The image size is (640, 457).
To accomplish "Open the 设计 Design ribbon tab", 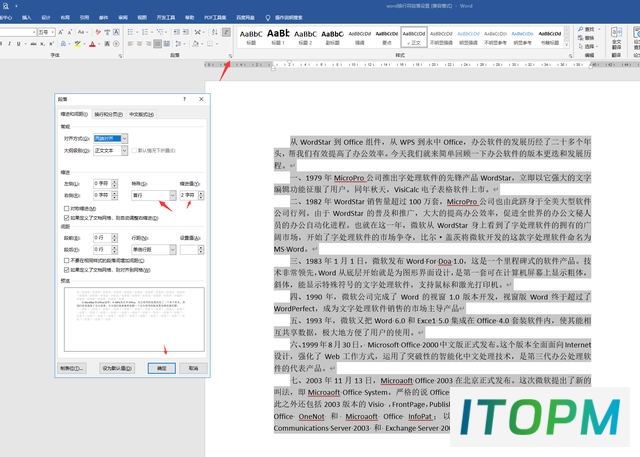I will pos(46,18).
